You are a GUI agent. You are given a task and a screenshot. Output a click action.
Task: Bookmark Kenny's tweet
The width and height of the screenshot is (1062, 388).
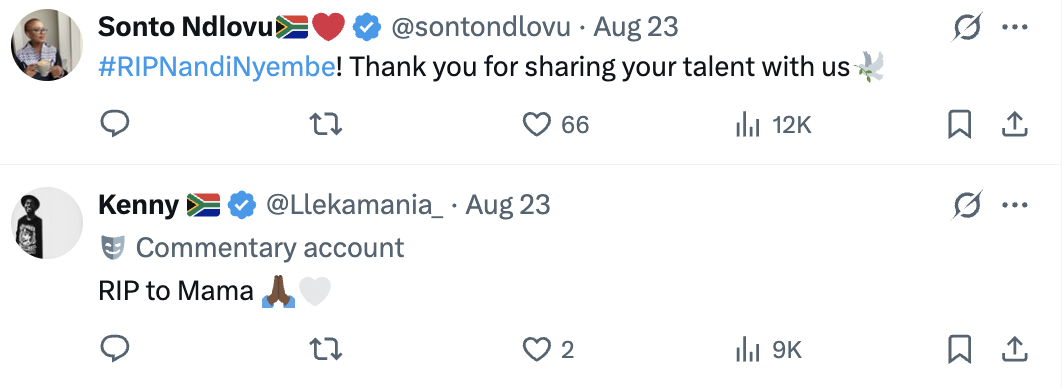(959, 350)
